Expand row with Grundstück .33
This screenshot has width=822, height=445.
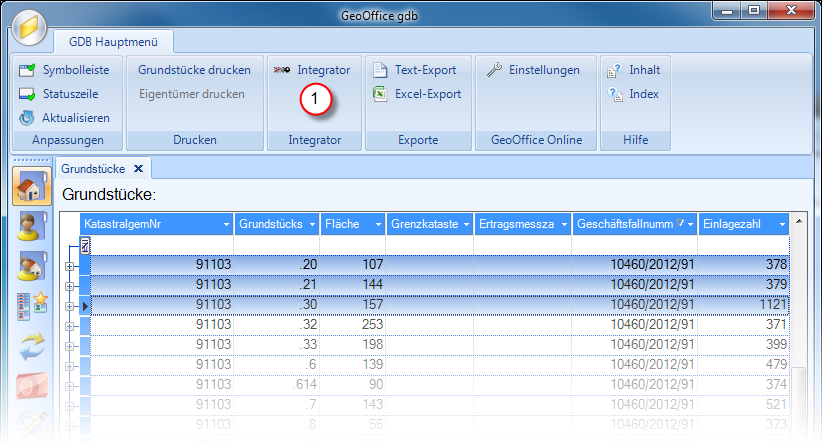pos(69,346)
